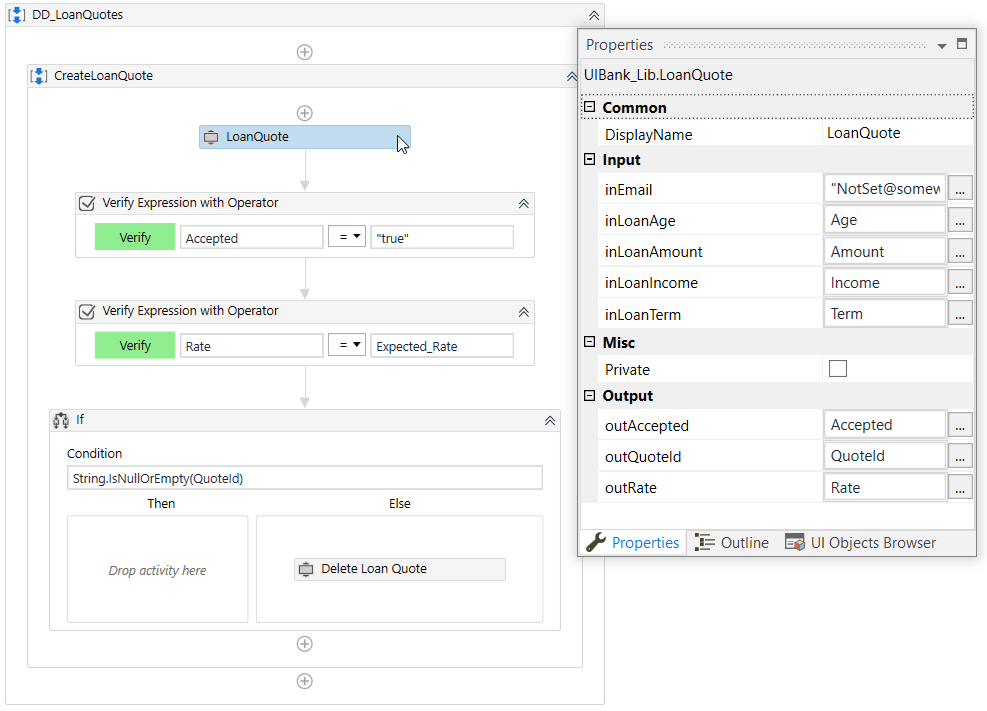
Task: Click the Verify button for Accepted
Action: tap(135, 237)
